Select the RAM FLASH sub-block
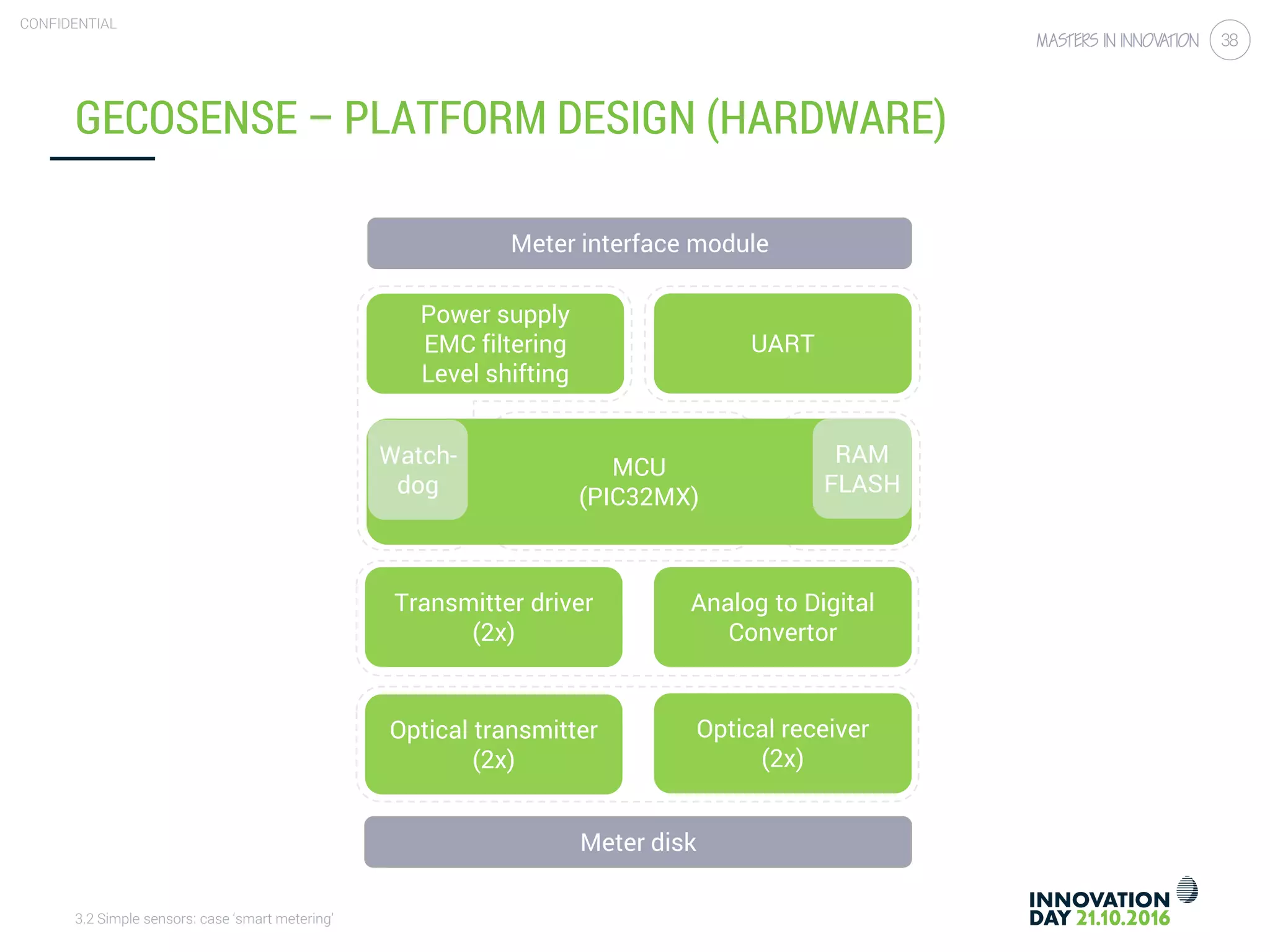Viewport: 1270px width, 952px height. pos(861,469)
